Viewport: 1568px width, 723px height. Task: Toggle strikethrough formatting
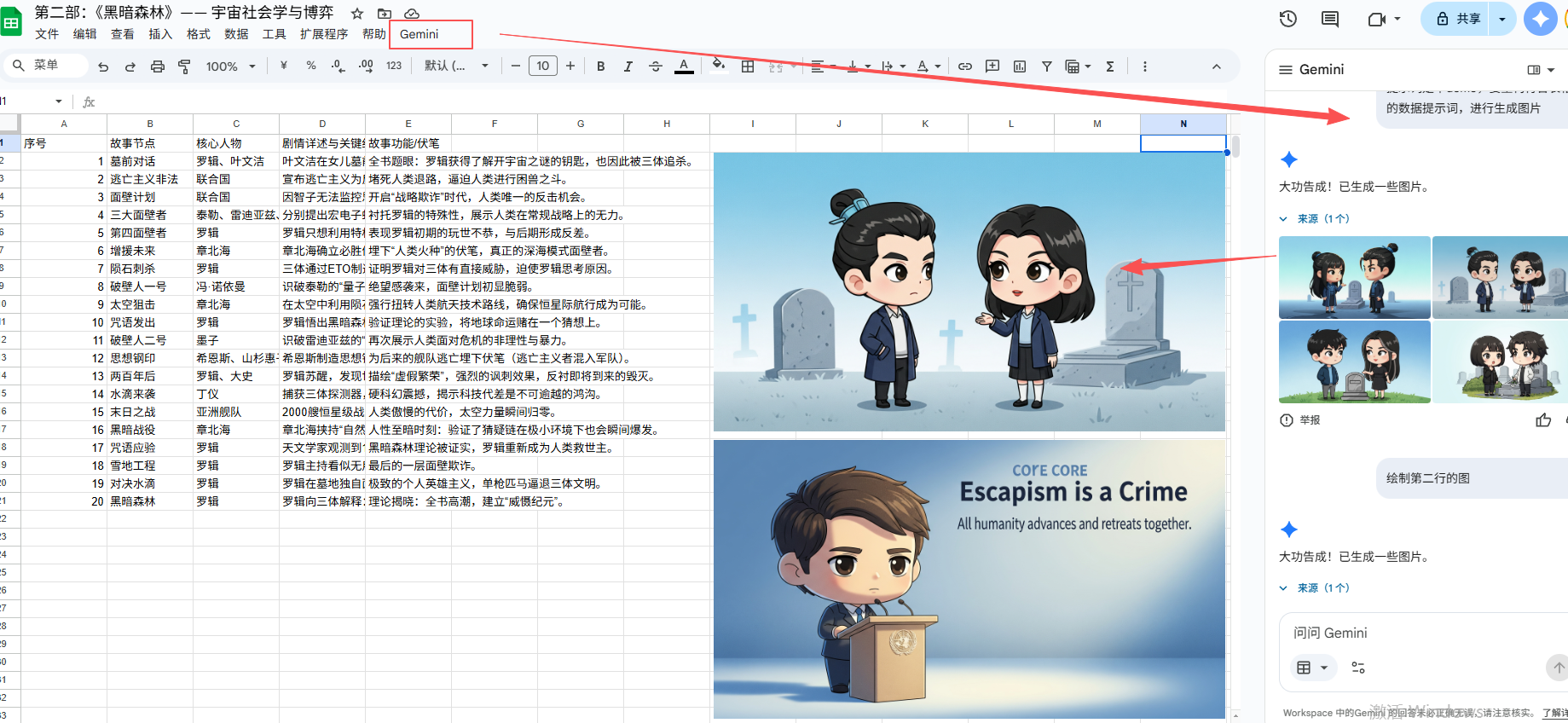pos(656,66)
